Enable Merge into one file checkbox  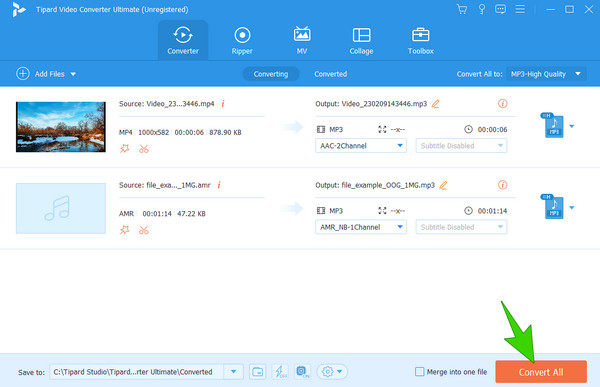420,372
